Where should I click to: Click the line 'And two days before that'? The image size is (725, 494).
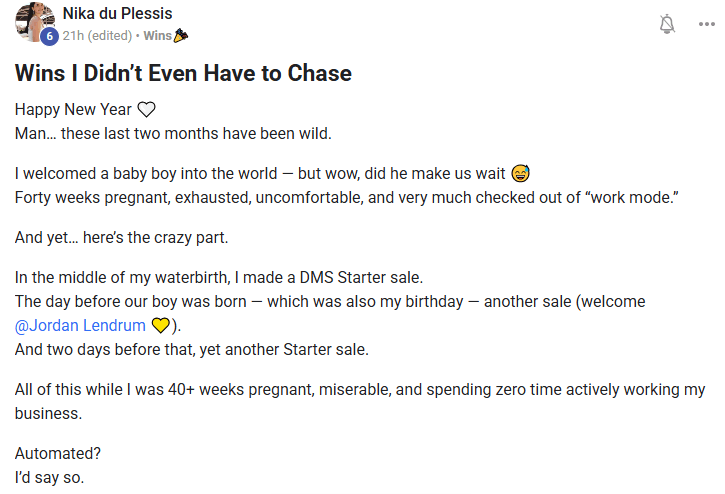click(191, 348)
